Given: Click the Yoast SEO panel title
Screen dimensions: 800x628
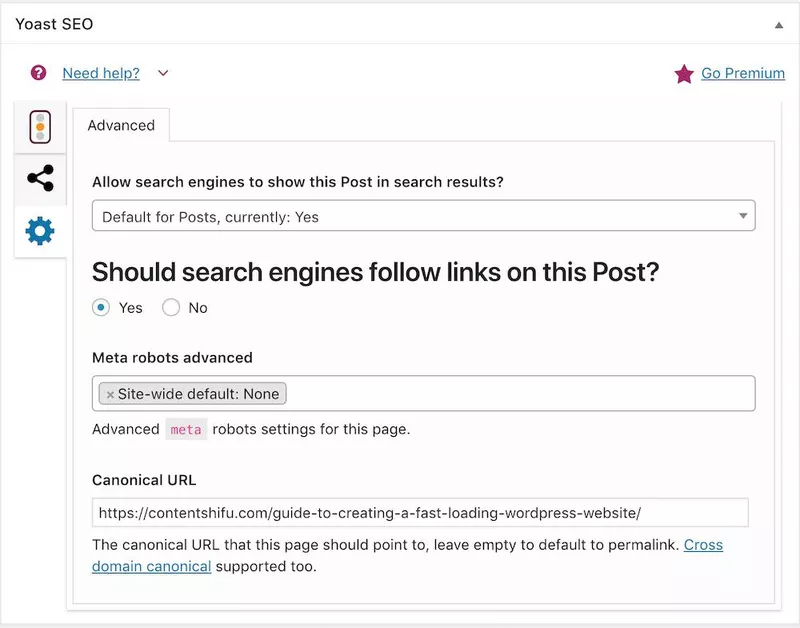Looking at the screenshot, I should (54, 24).
